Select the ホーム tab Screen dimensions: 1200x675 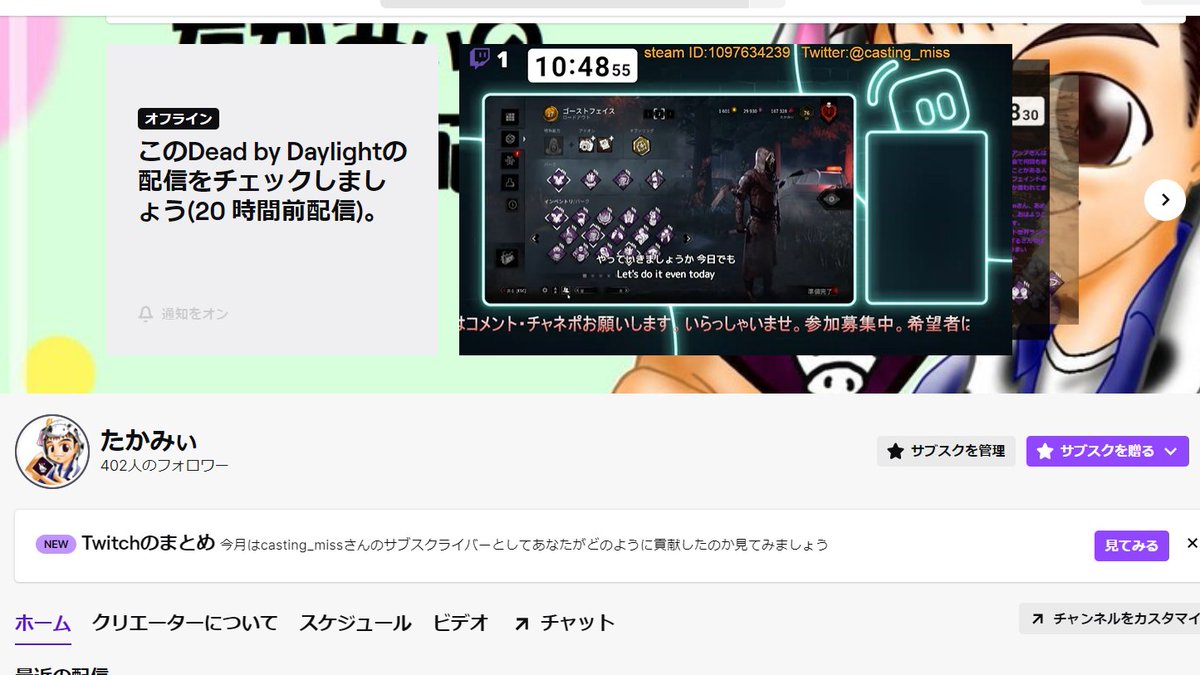[42, 621]
